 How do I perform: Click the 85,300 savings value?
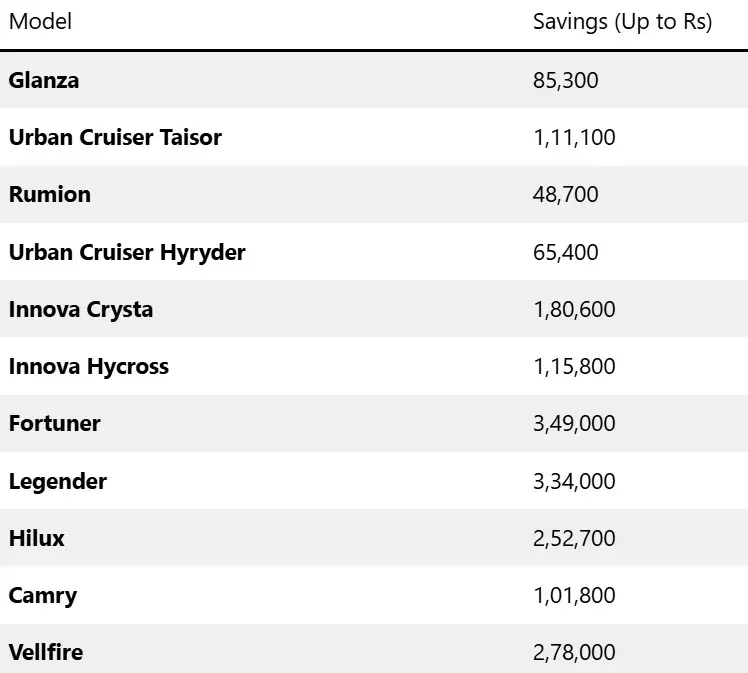566,81
